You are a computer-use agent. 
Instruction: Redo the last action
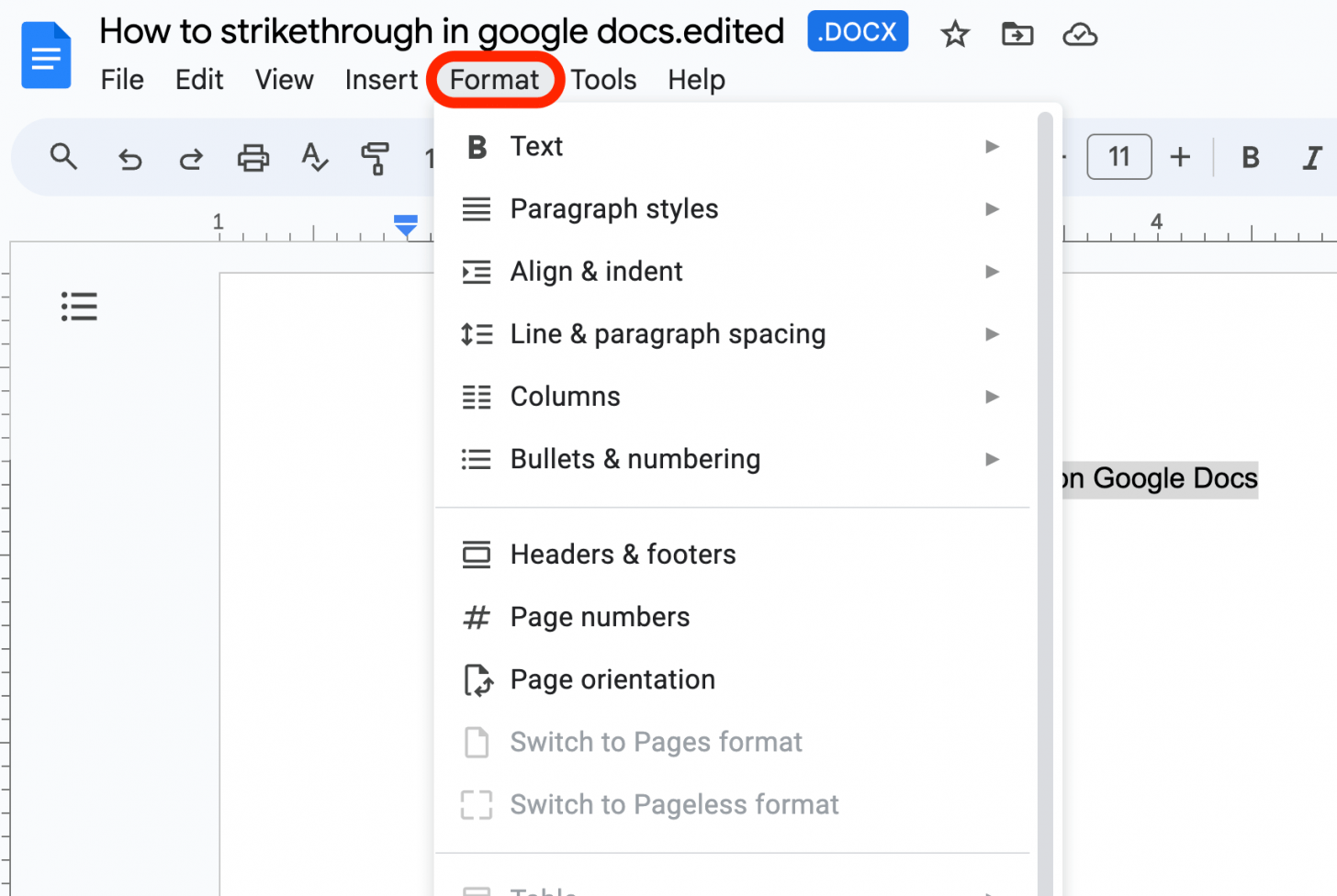point(191,159)
